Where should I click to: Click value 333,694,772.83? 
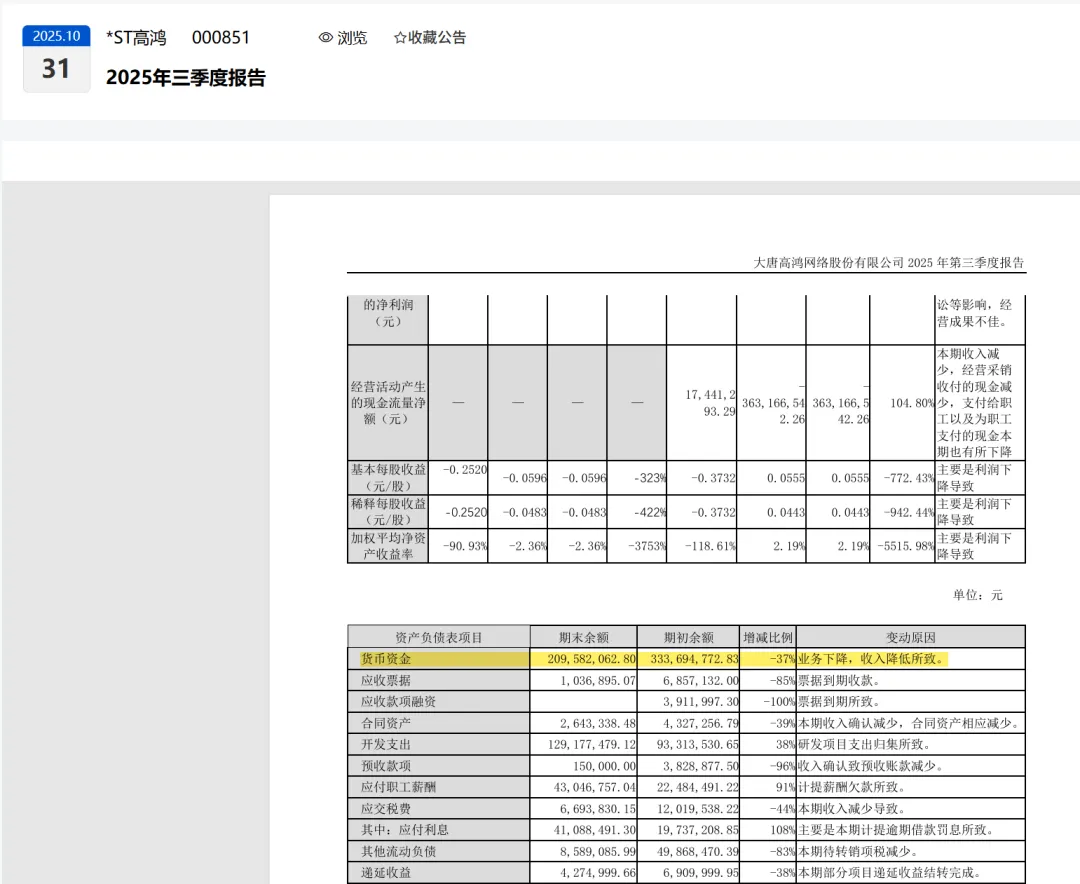(694, 659)
